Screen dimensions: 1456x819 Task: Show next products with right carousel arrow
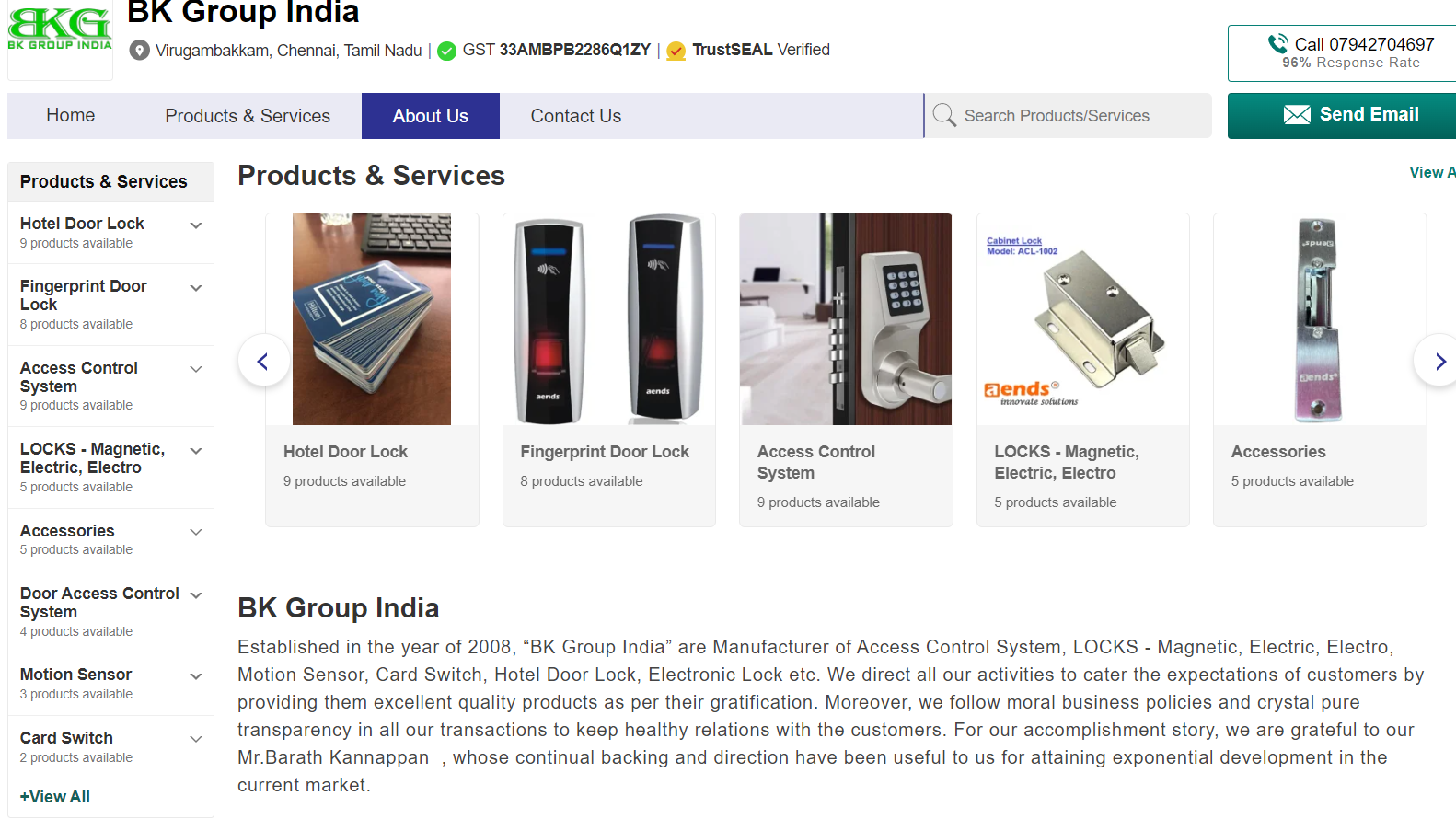point(1437,361)
